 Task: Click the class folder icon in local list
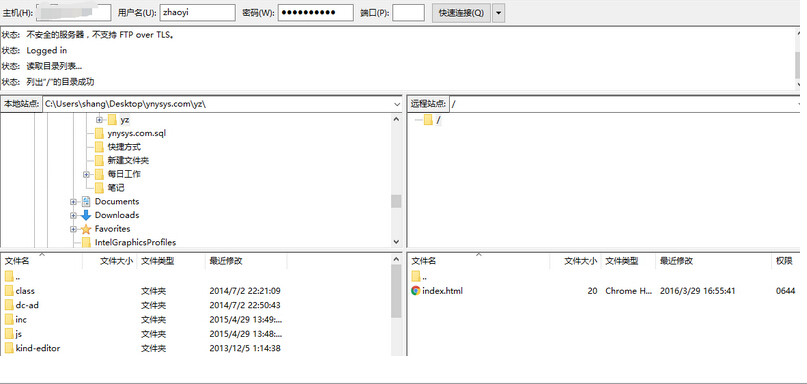[x=9, y=291]
